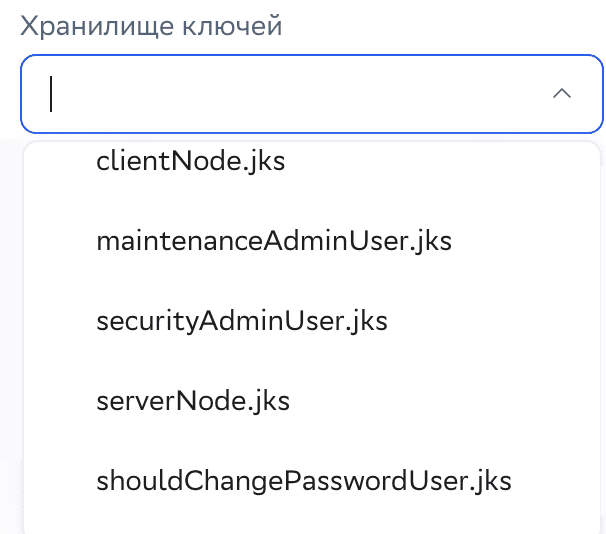This screenshot has height=534, width=606.
Task: Collapse the keystore dropdown with the chevron
Action: 562,93
